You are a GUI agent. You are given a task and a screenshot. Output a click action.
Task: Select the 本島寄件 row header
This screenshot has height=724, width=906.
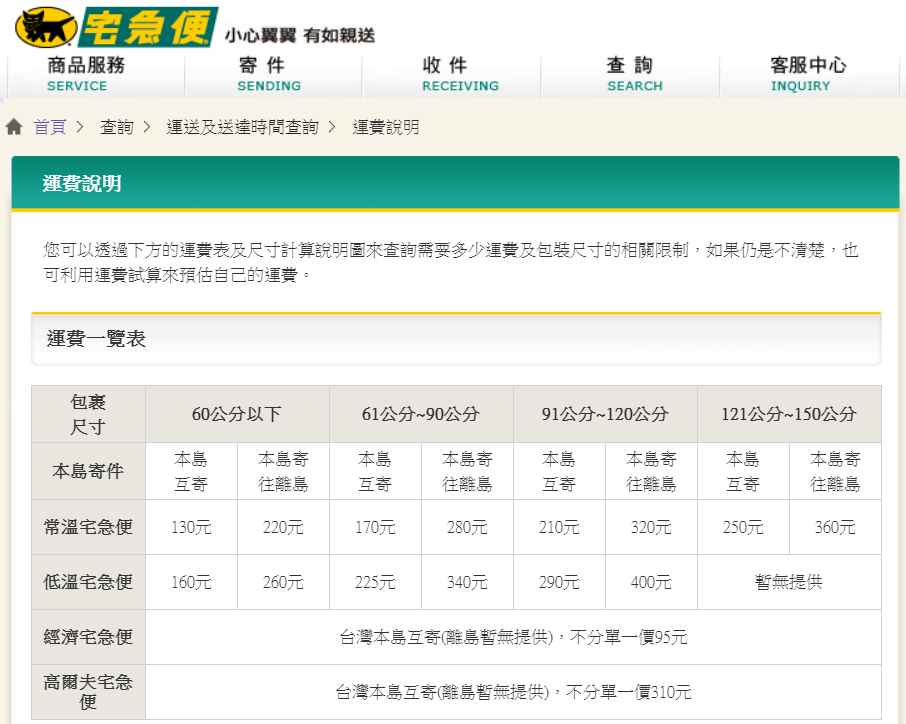[88, 471]
